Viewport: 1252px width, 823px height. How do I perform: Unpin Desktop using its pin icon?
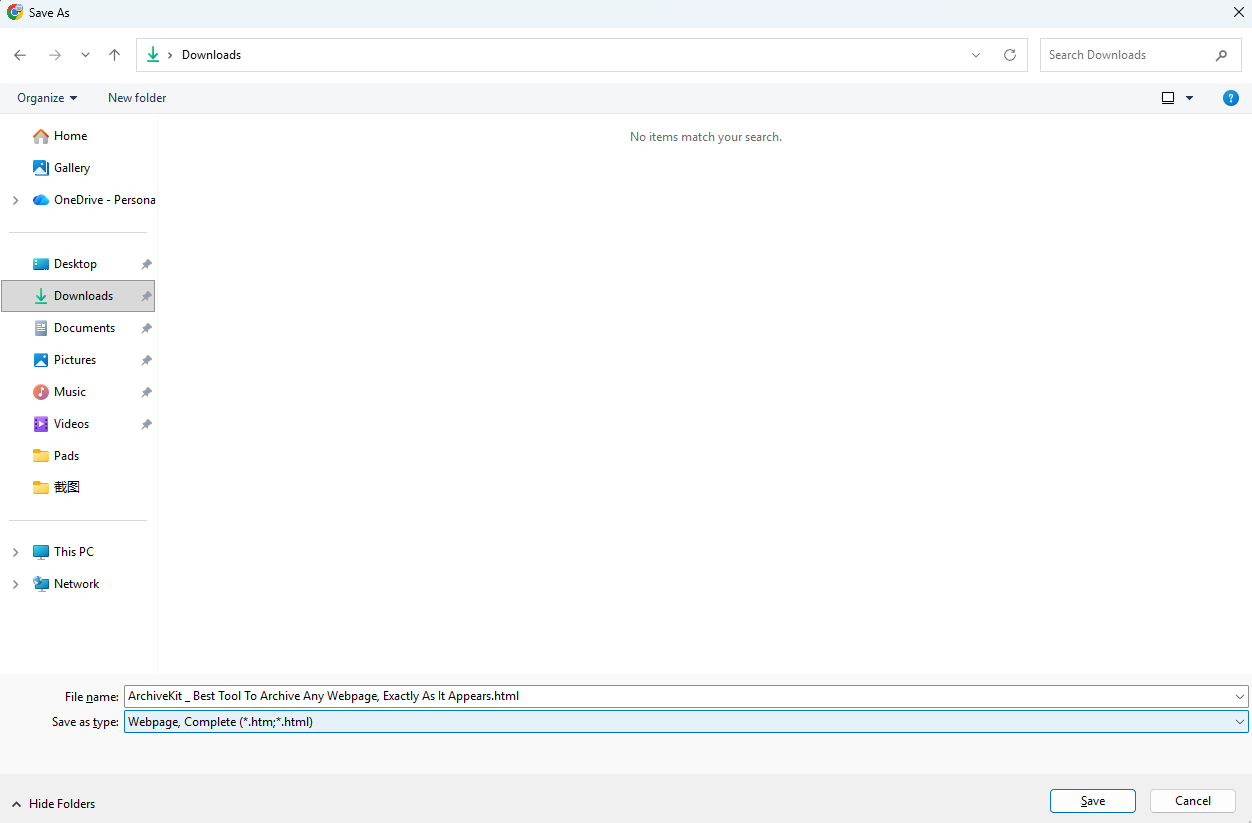point(146,264)
